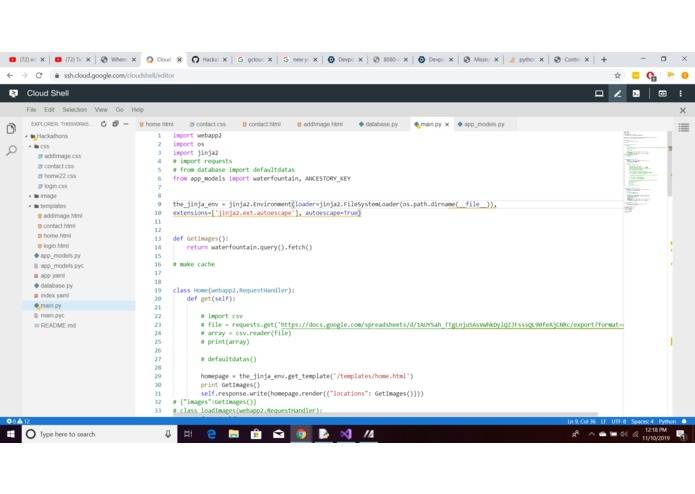This screenshot has height=494, width=695.
Task: Open editor in new window icon
Action: [x=662, y=93]
